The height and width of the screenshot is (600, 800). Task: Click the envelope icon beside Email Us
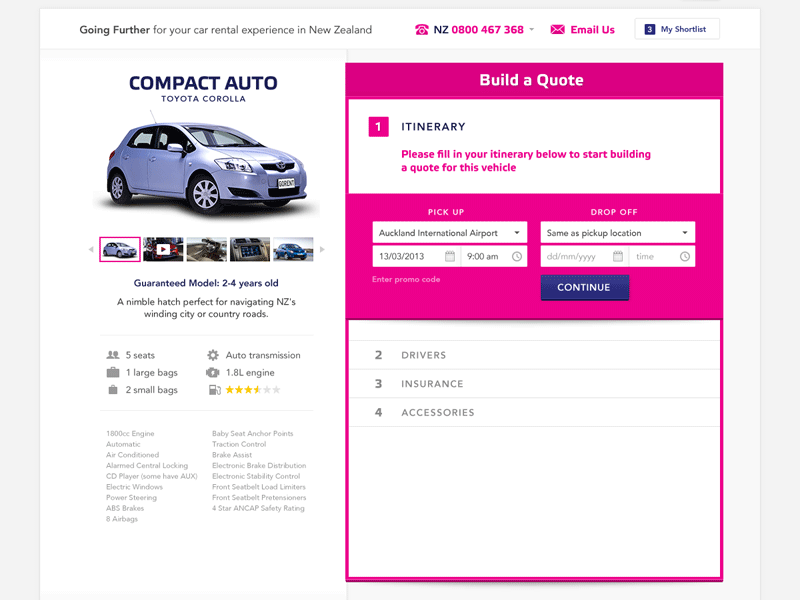pyautogui.click(x=556, y=29)
